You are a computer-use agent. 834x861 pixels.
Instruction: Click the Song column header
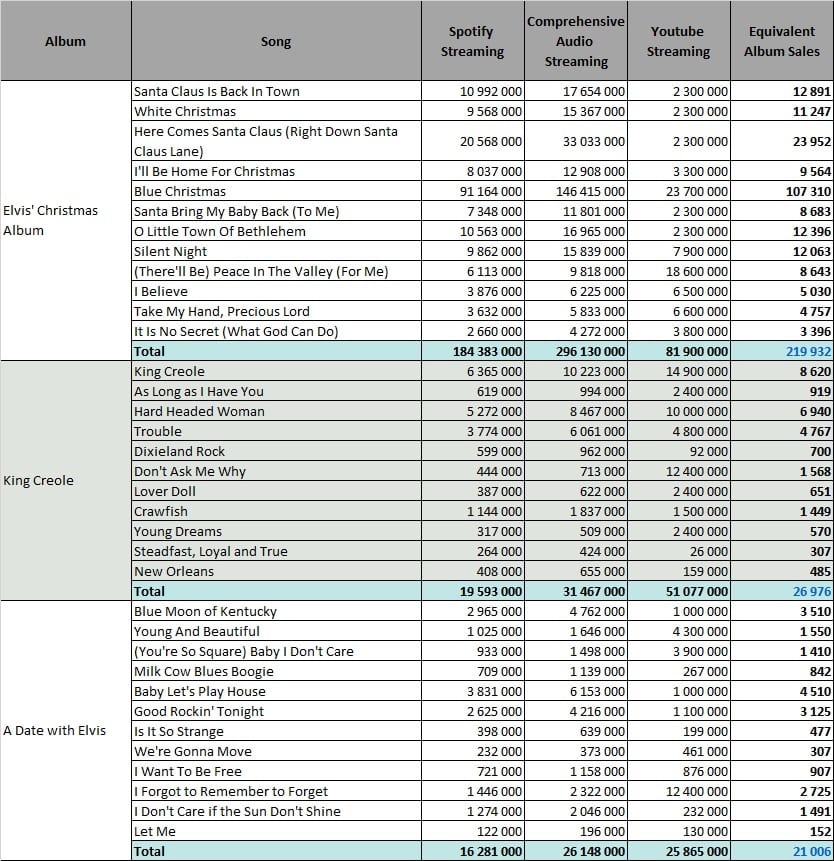point(276,41)
